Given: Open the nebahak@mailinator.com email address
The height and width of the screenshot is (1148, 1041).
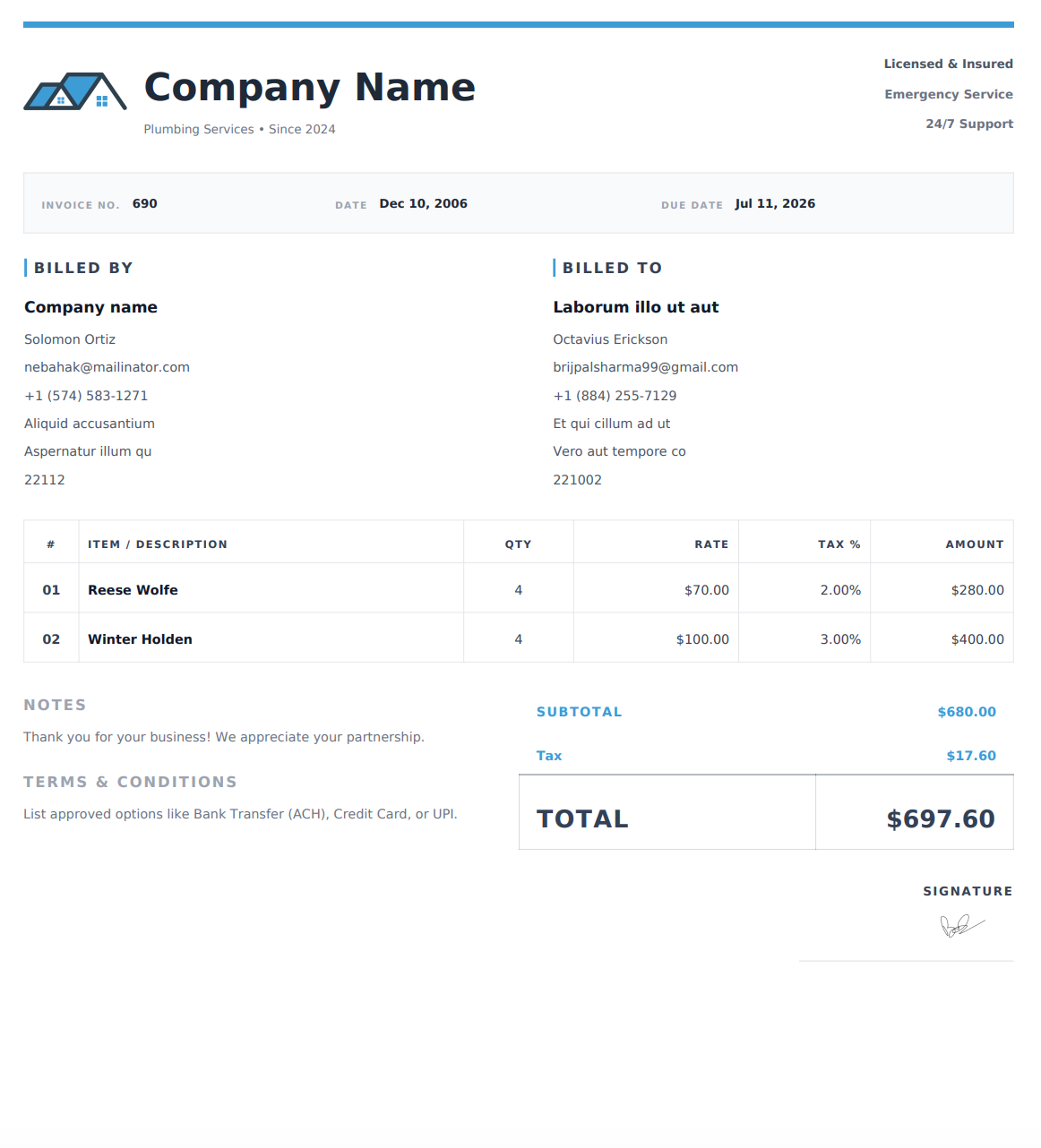Looking at the screenshot, I should tap(107, 367).
